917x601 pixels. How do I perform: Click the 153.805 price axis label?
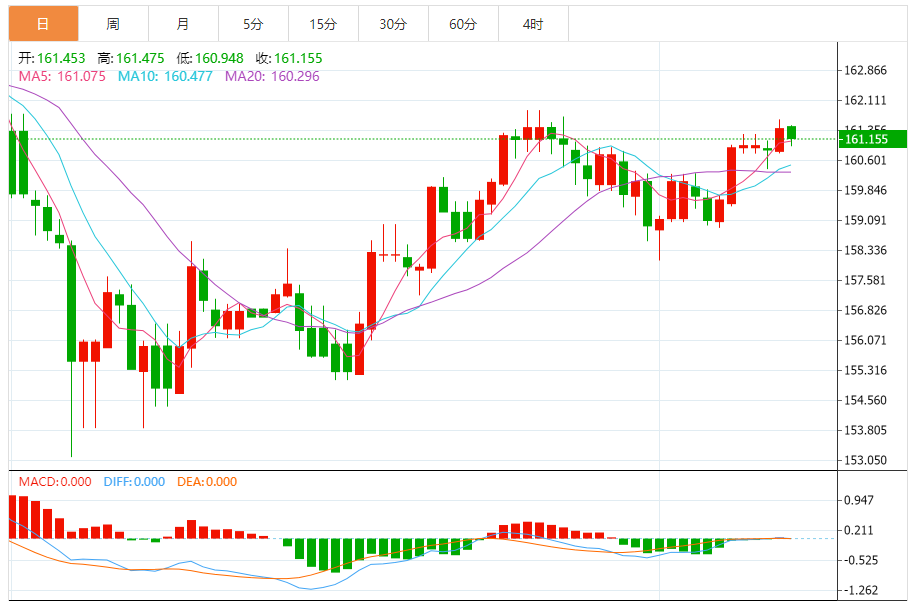[866, 430]
